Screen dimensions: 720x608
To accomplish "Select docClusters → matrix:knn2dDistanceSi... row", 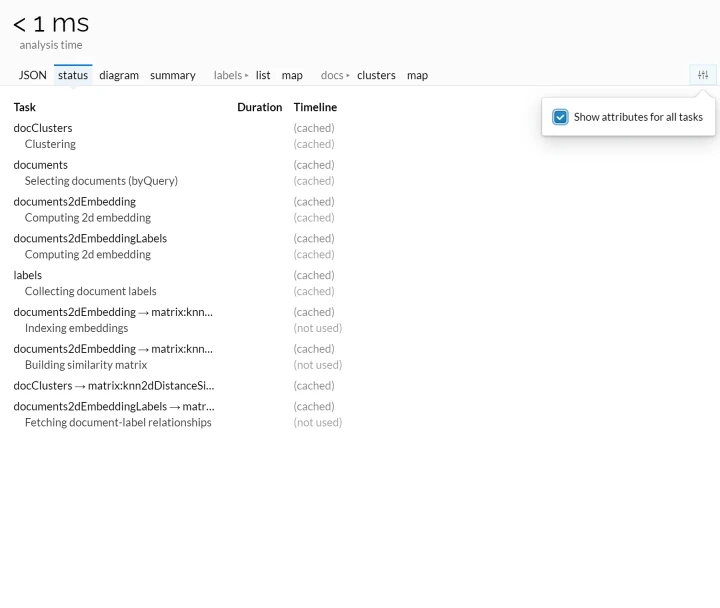I will pos(114,385).
